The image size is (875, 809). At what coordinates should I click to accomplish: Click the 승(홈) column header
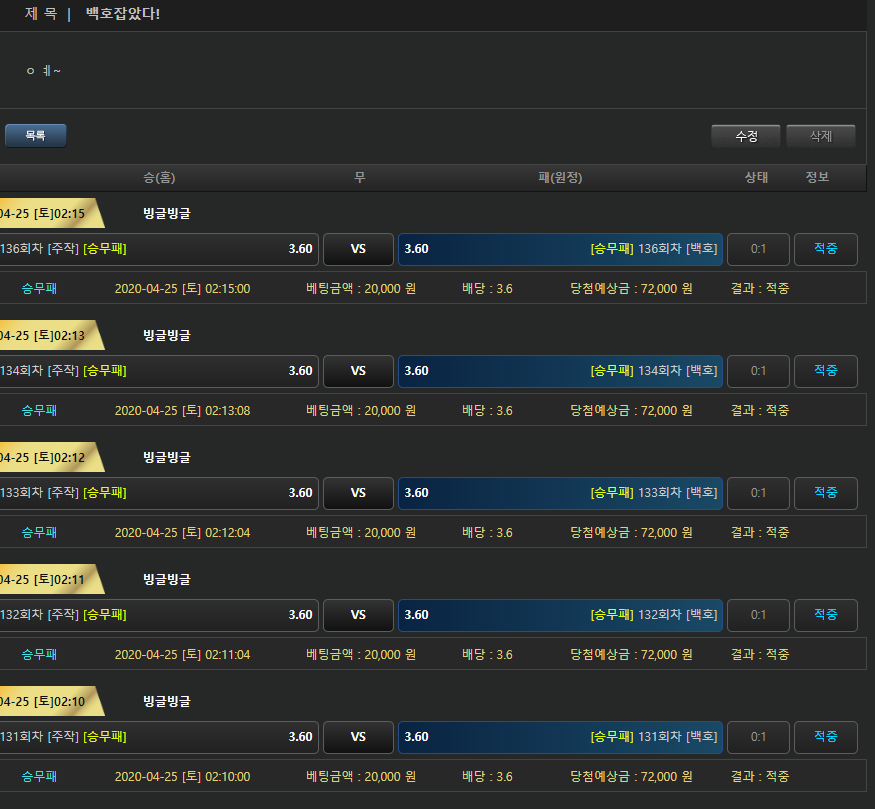pos(159,178)
